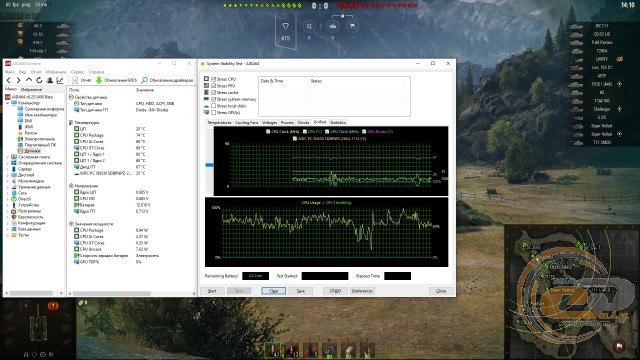640x360 pixels.
Task: Select Электропитание in the tree
Action: [x=36, y=139]
